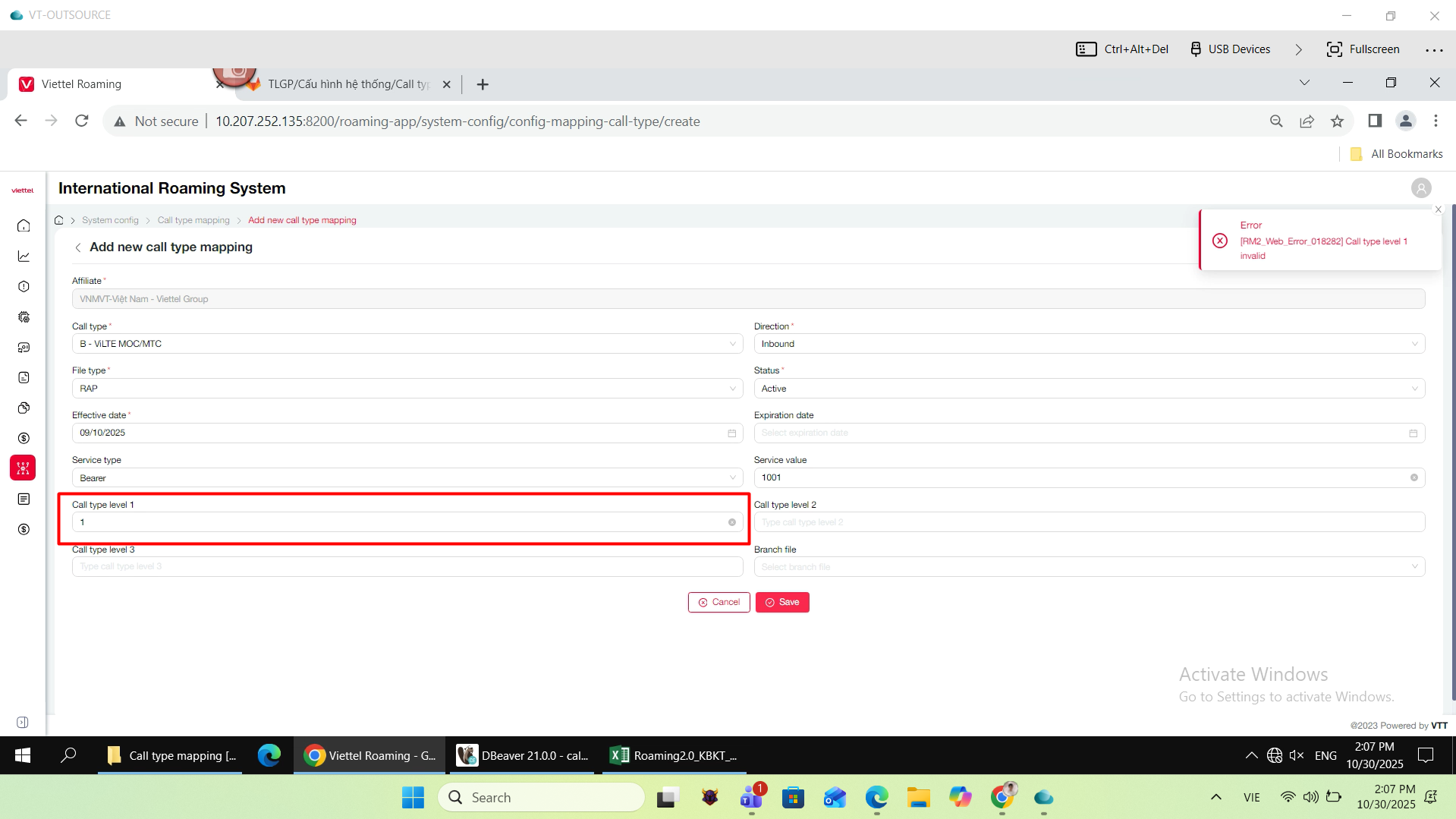Switch to the TLGP browser tab

[x=348, y=84]
